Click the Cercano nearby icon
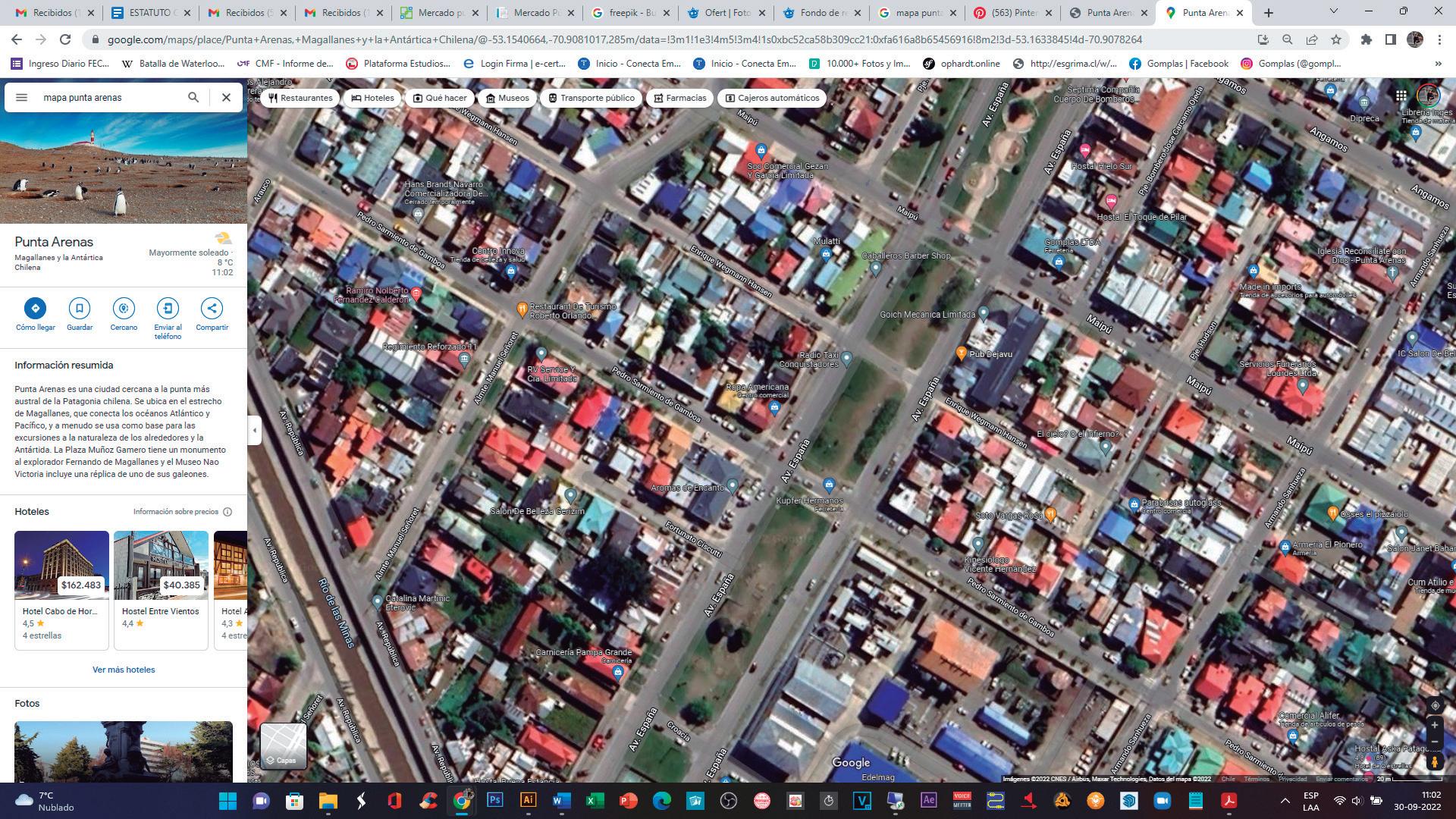 click(x=124, y=308)
